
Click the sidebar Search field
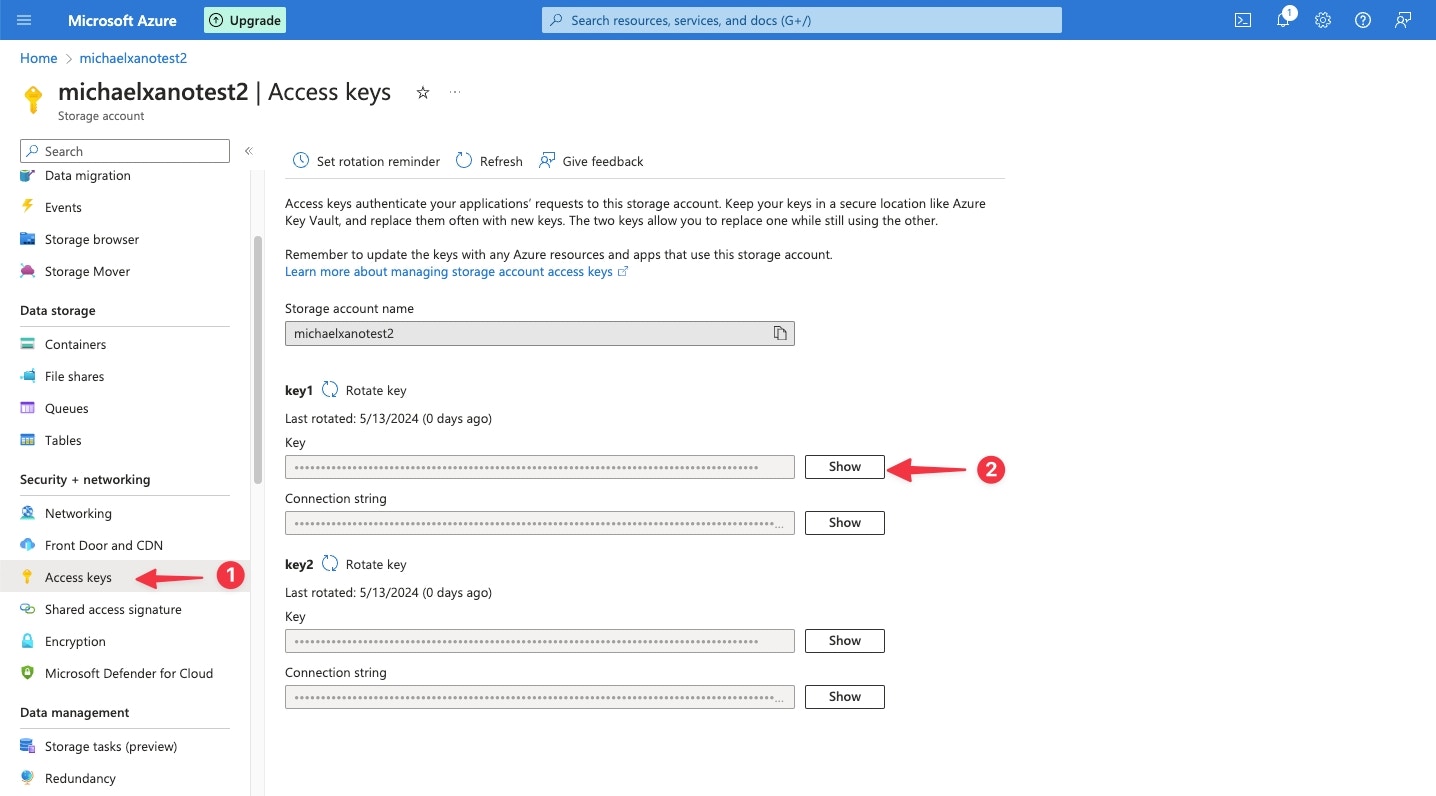(125, 151)
